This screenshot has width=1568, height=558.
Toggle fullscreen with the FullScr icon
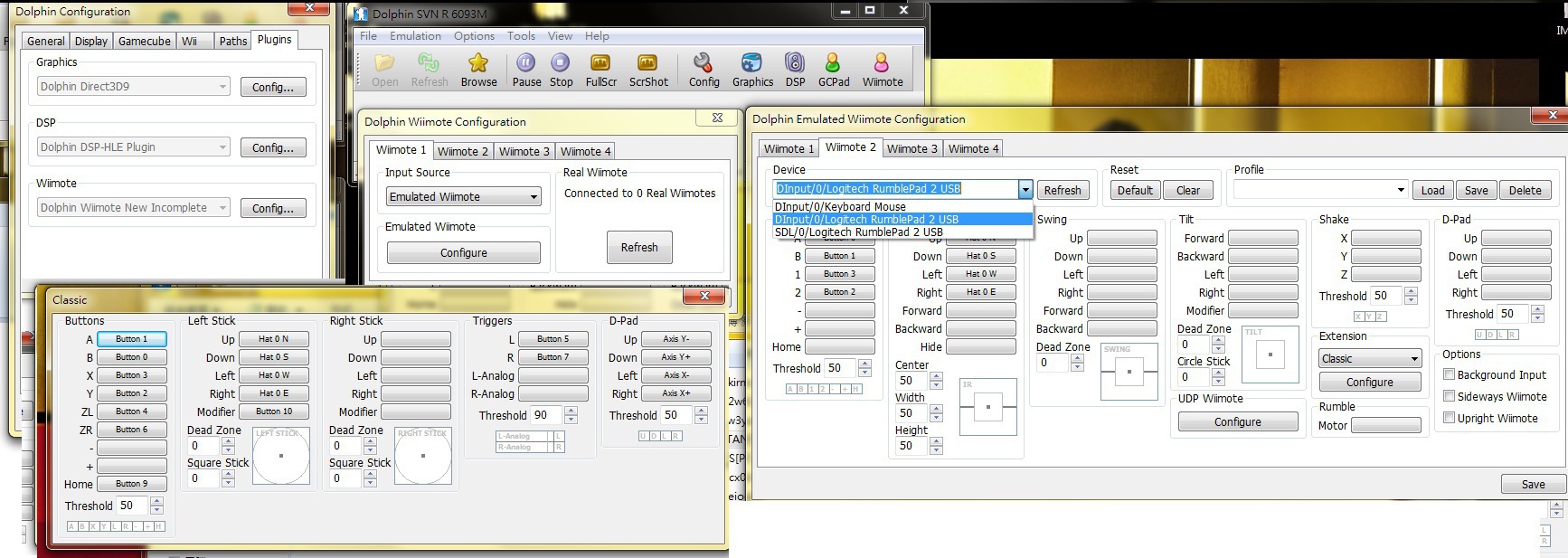600,70
